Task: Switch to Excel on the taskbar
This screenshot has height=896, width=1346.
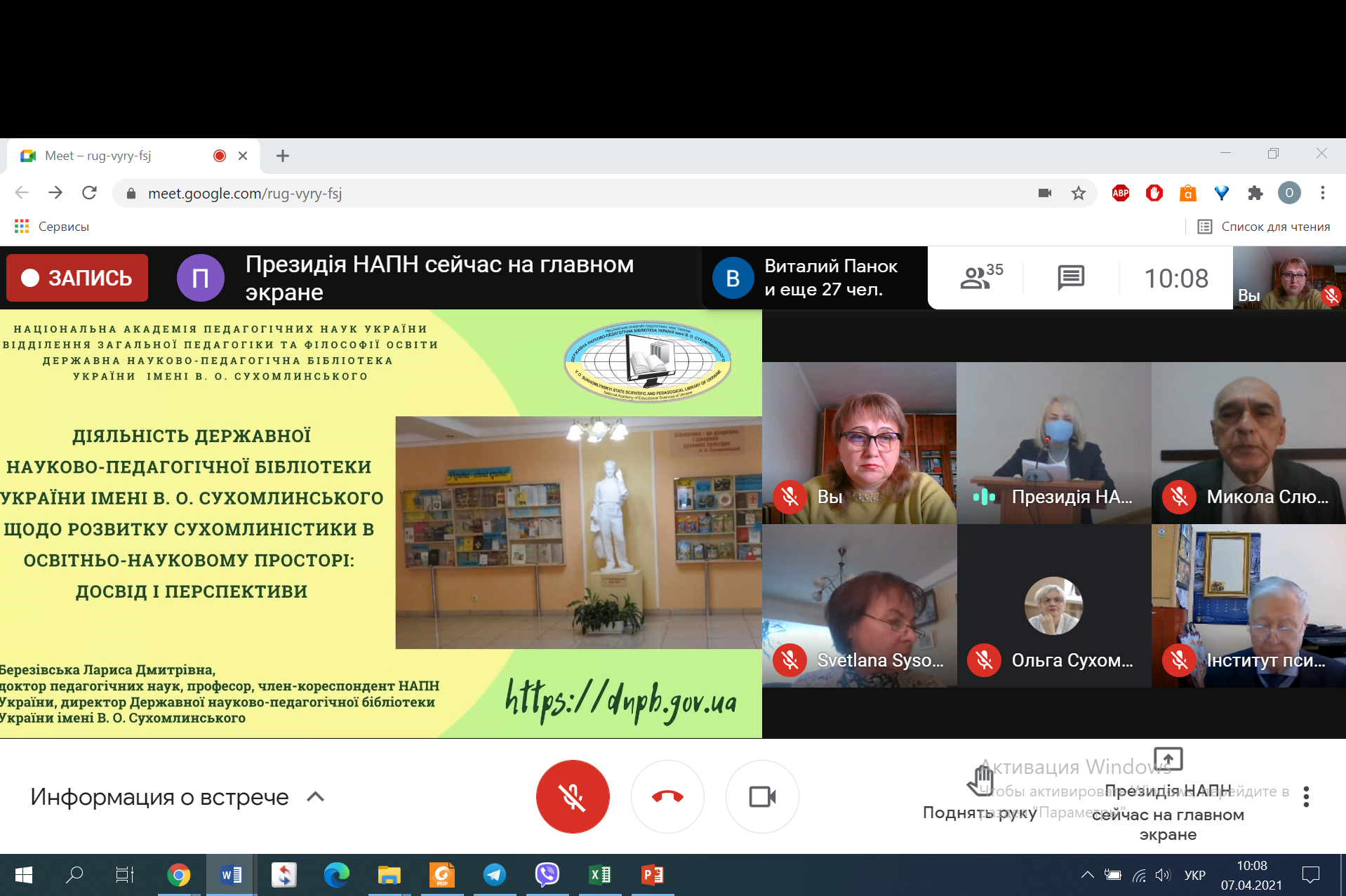Action: coord(600,875)
